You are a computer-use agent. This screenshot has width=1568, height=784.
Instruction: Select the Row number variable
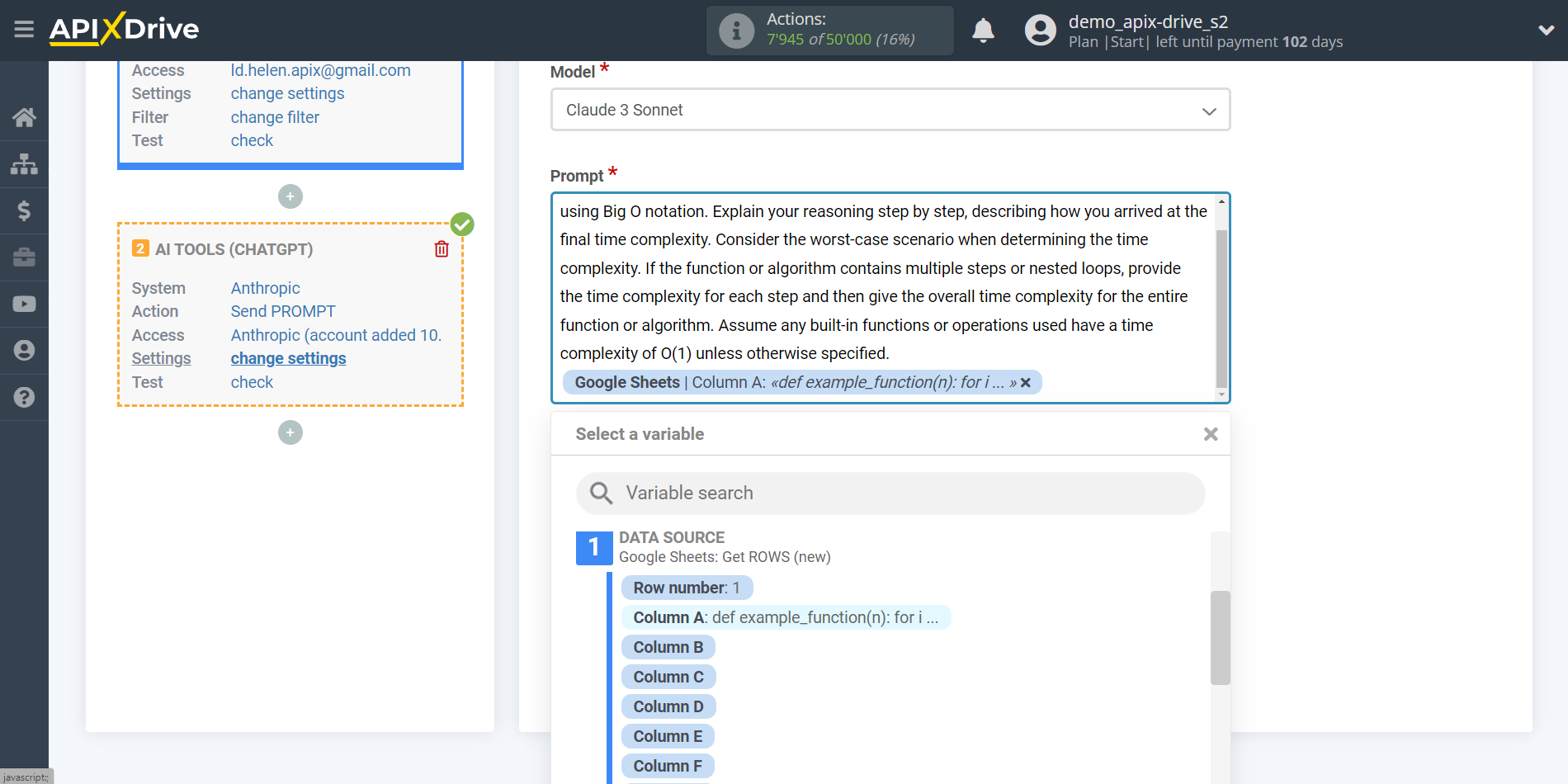687,588
